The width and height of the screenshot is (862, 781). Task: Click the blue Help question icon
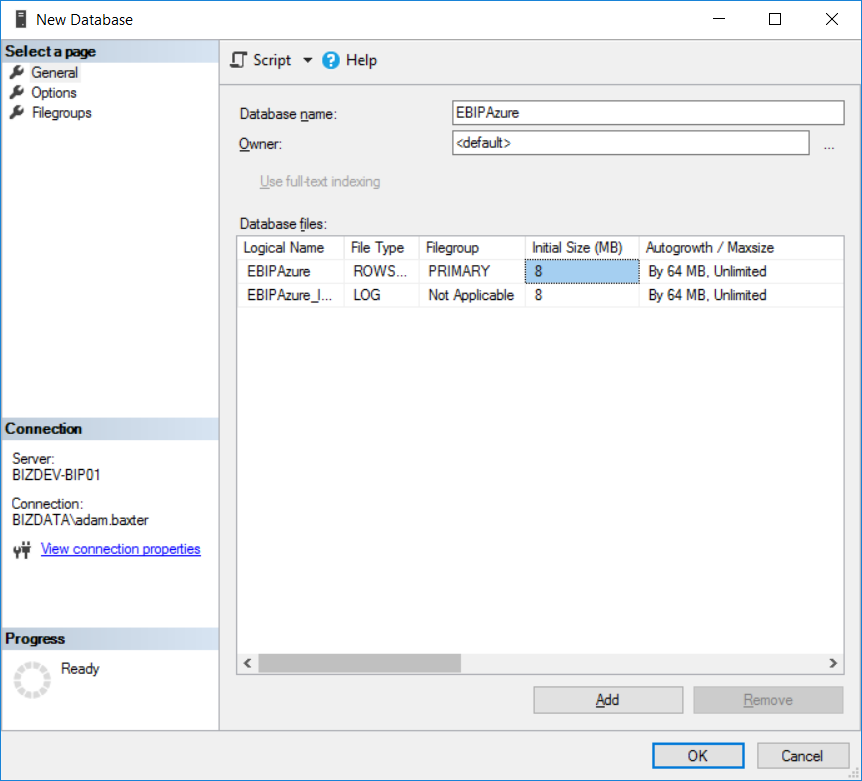point(331,60)
